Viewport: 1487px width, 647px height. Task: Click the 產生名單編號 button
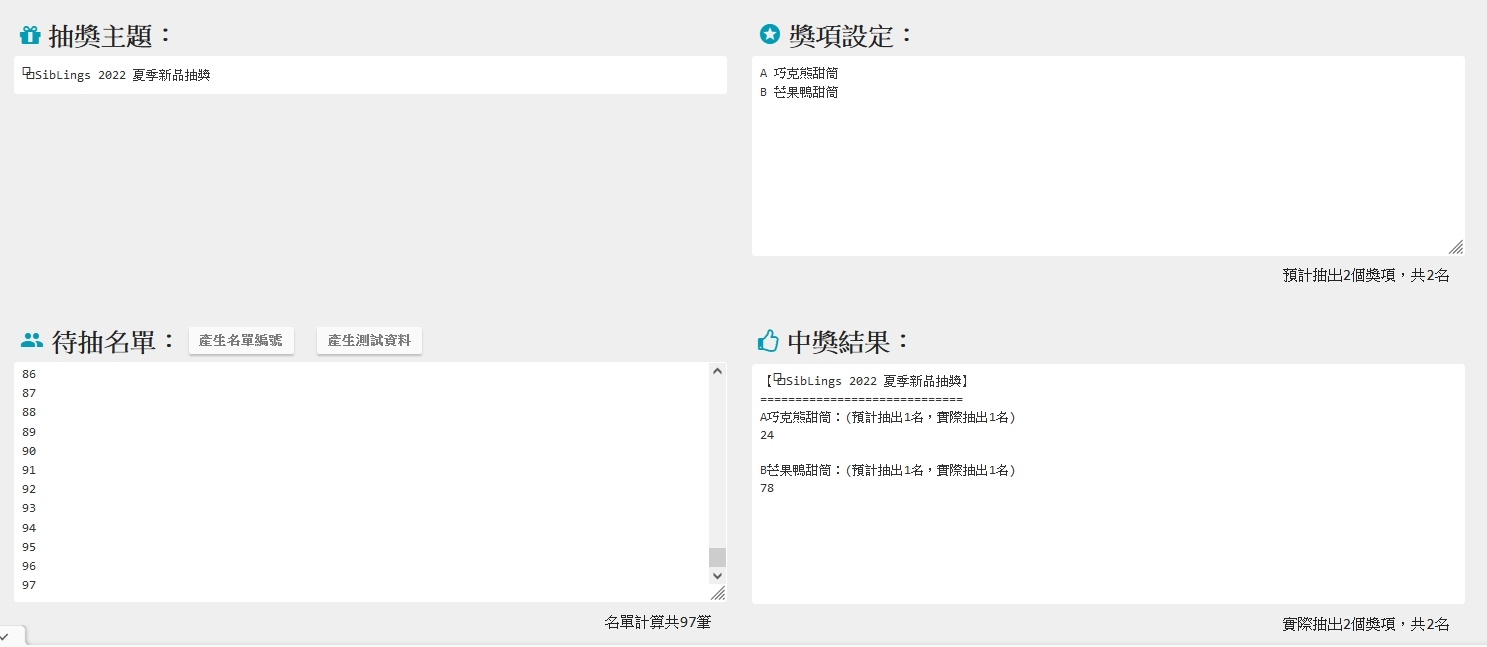[241, 340]
